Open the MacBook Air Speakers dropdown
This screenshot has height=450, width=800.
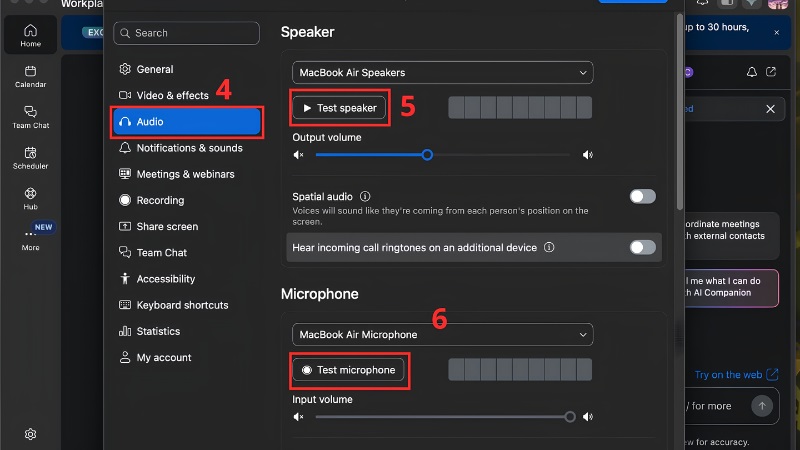click(442, 72)
